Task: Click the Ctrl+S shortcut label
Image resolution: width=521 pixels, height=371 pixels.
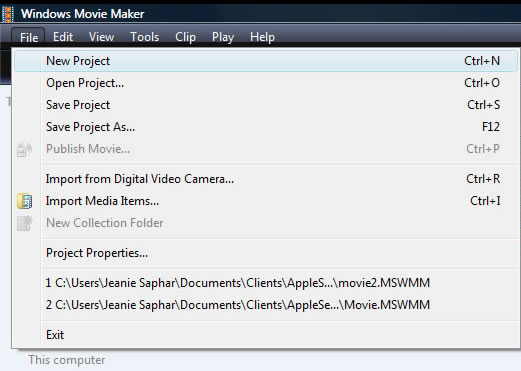Action: 484,105
